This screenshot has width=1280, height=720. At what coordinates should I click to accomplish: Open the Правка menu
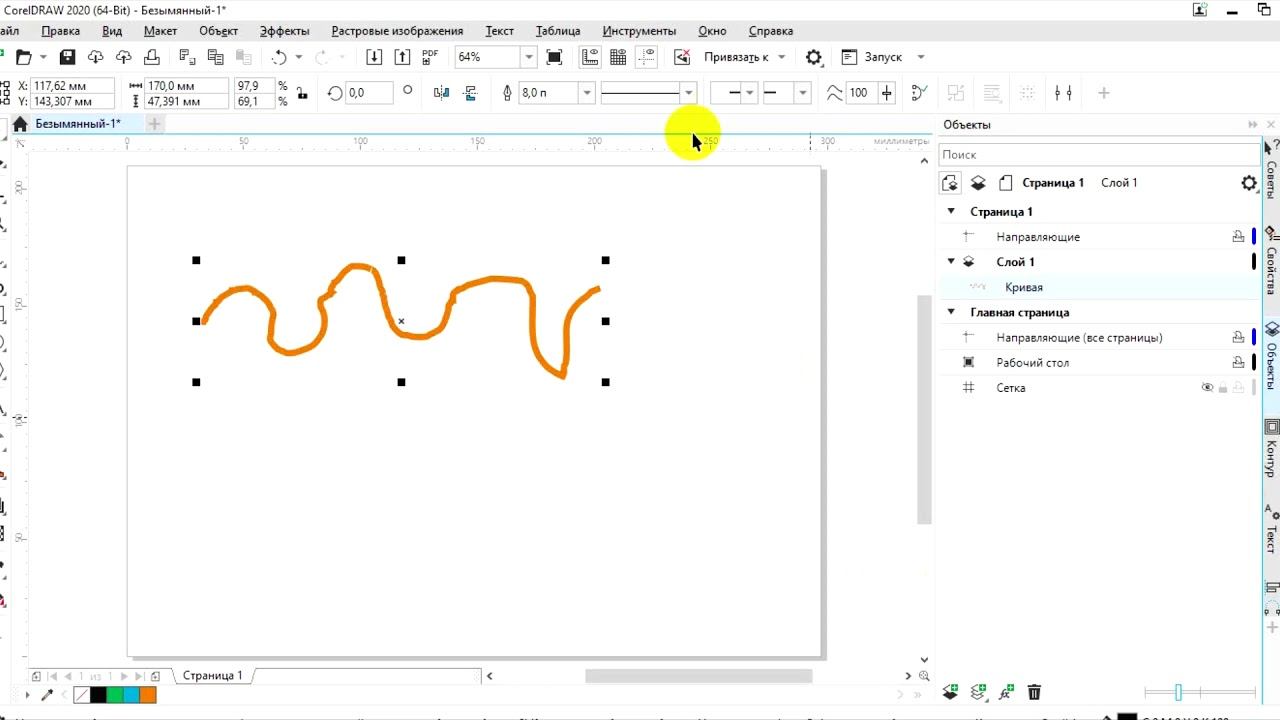pos(60,31)
